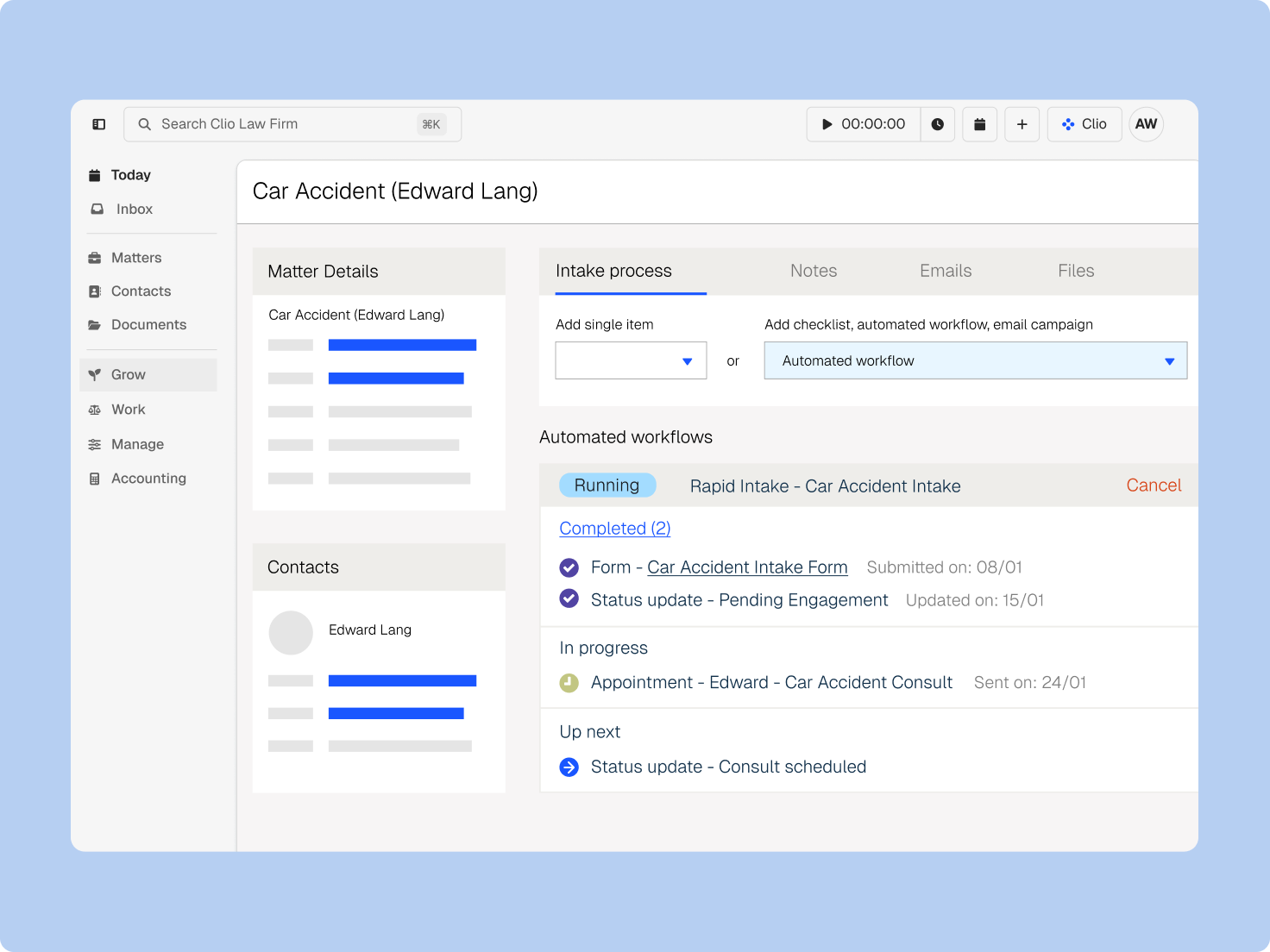
Task: Click the plus create new button
Action: tap(1022, 124)
